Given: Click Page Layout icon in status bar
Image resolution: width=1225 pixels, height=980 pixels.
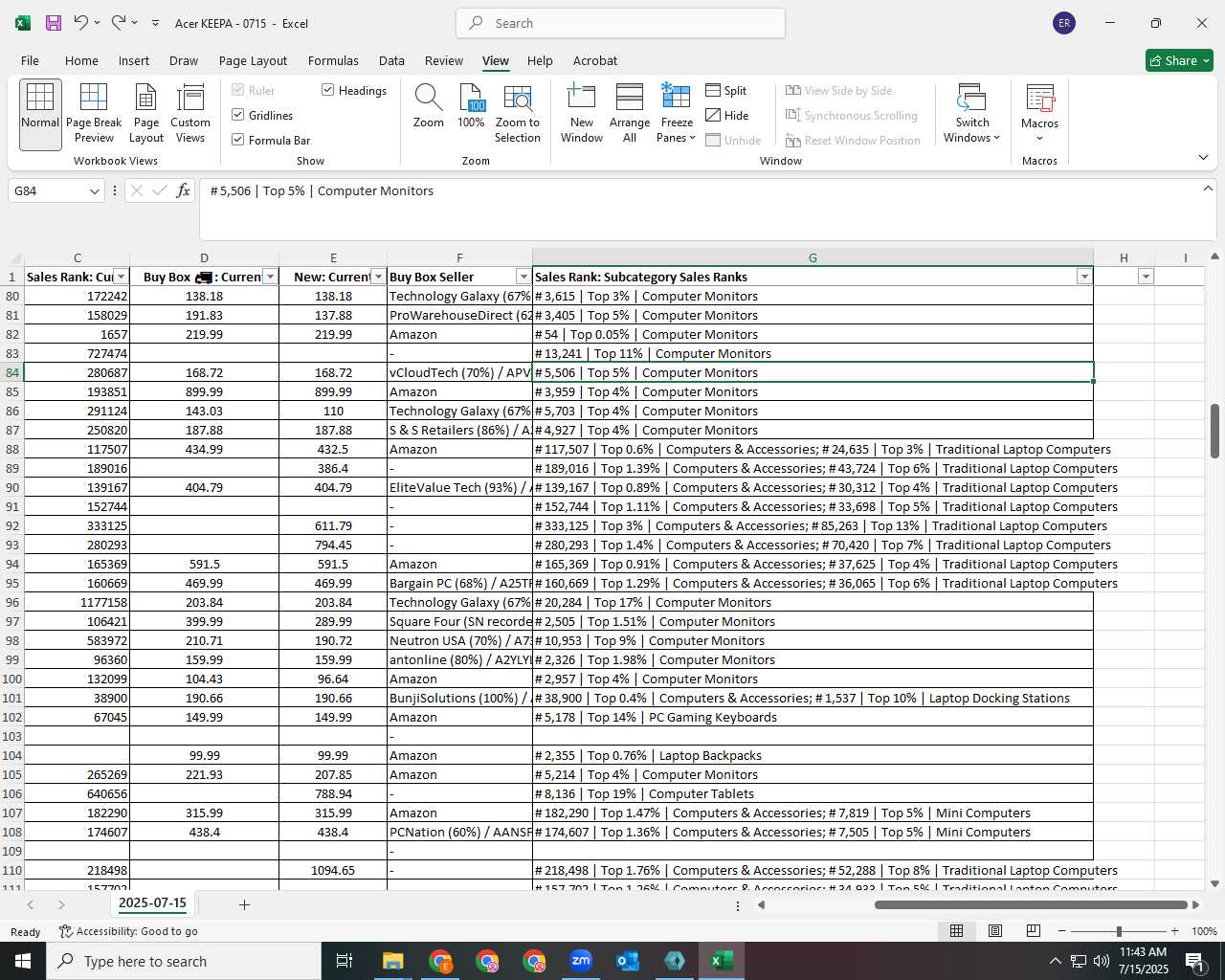Looking at the screenshot, I should click(995, 931).
